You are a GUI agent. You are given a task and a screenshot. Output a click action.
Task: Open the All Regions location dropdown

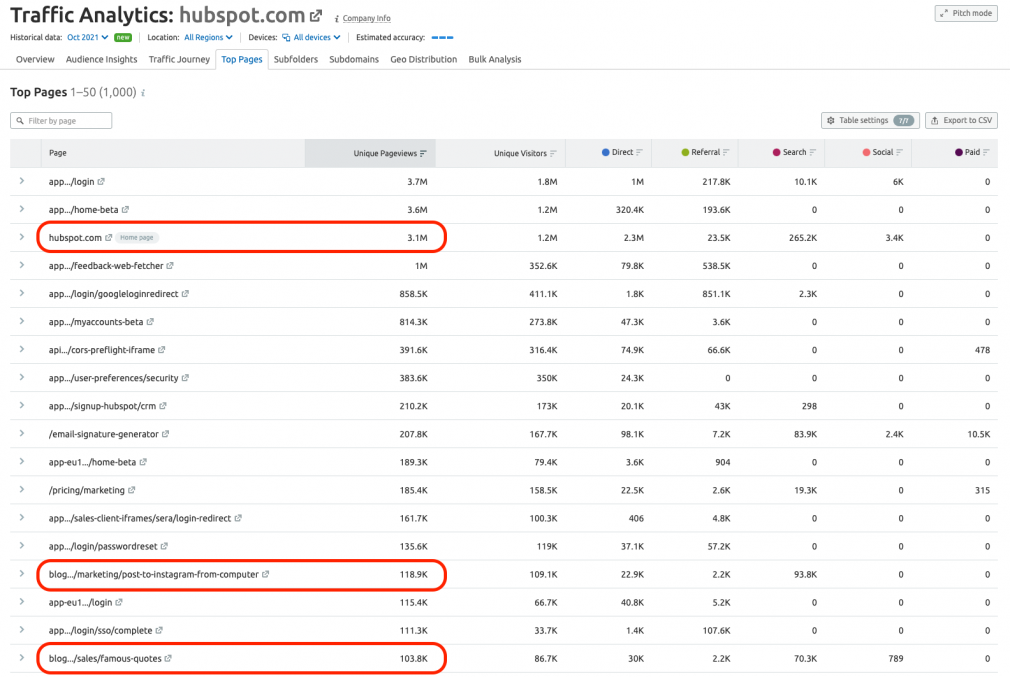click(208, 37)
